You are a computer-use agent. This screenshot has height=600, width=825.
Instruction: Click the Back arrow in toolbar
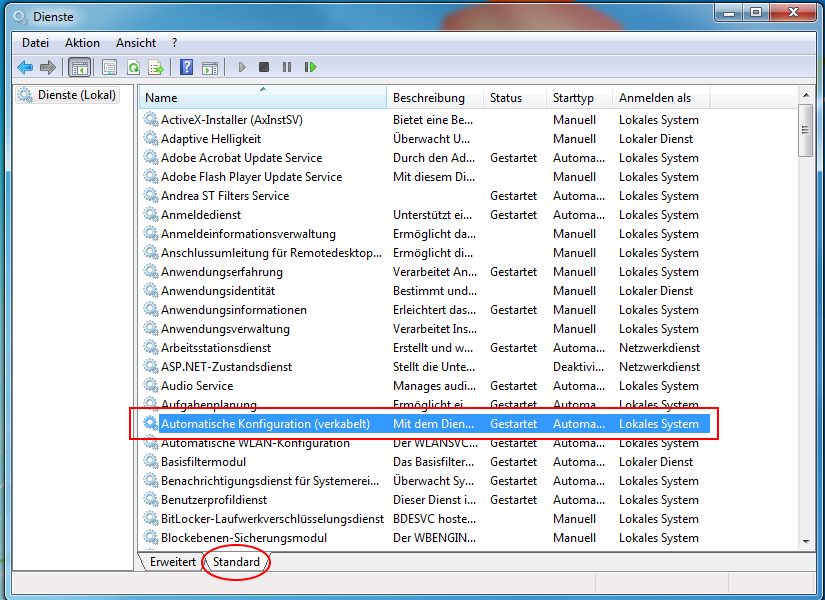pos(25,67)
